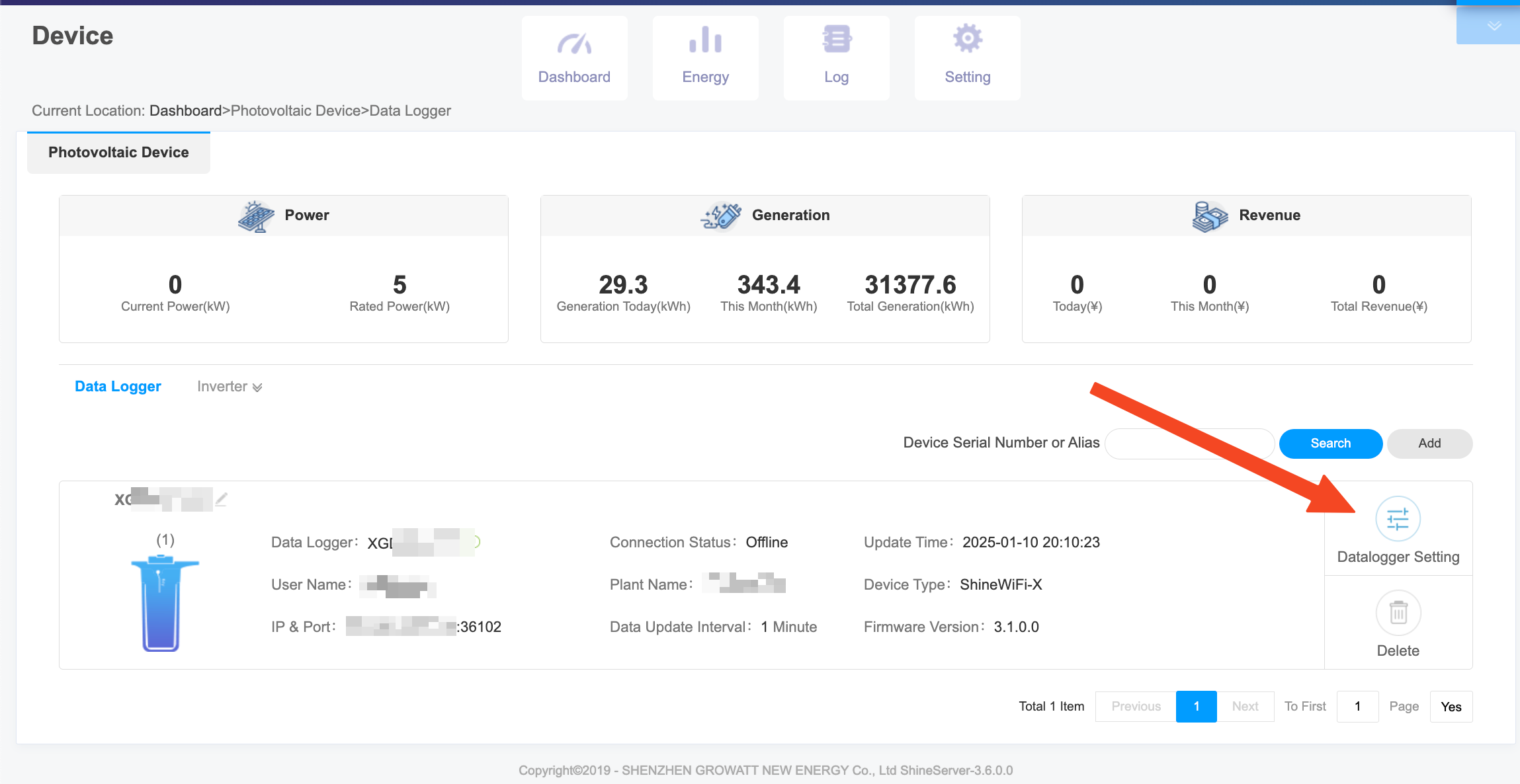Click the Previous page button
The height and width of the screenshot is (784, 1520).
1136,707
